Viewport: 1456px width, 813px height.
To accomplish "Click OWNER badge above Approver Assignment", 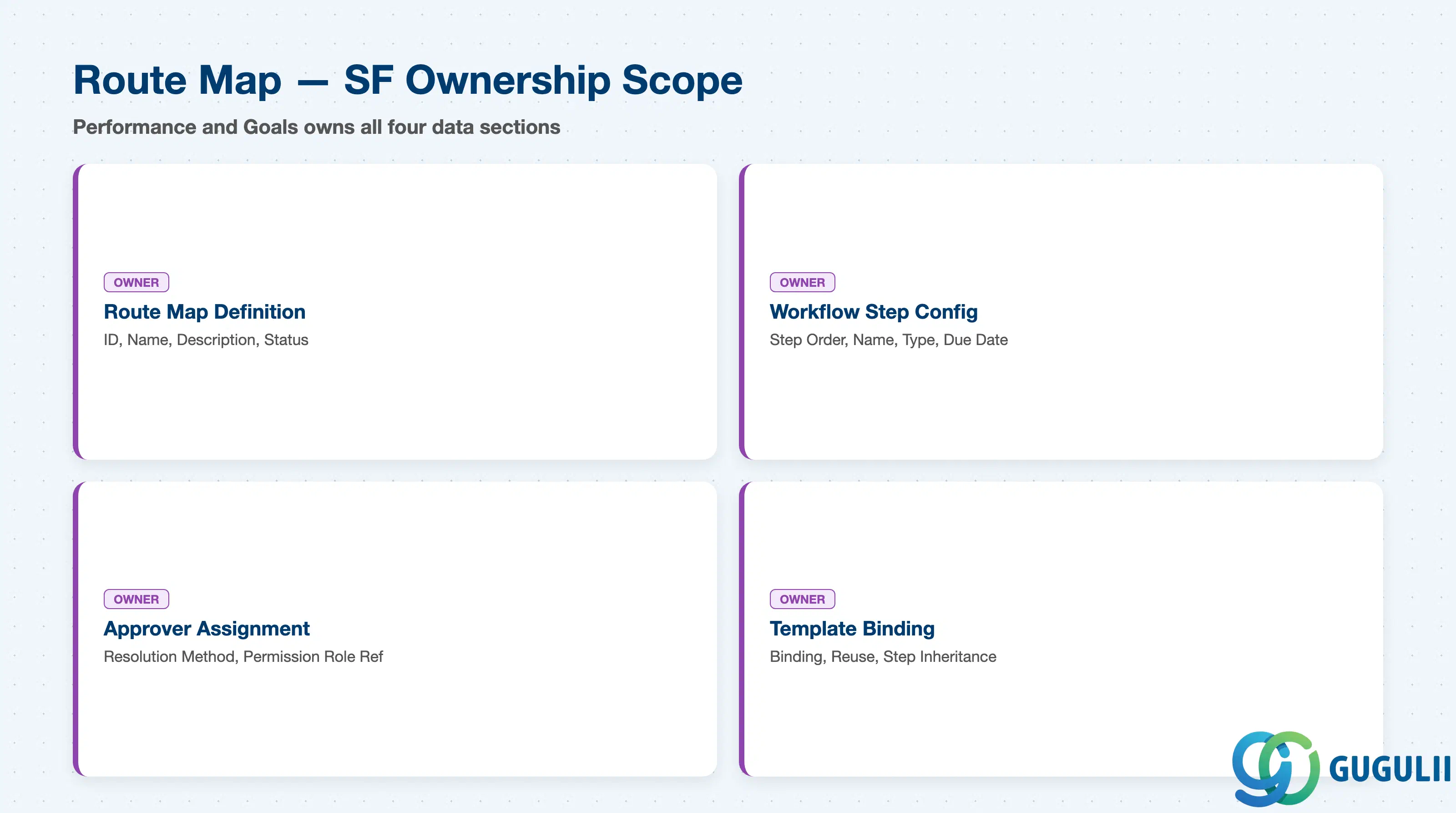I will (136, 599).
